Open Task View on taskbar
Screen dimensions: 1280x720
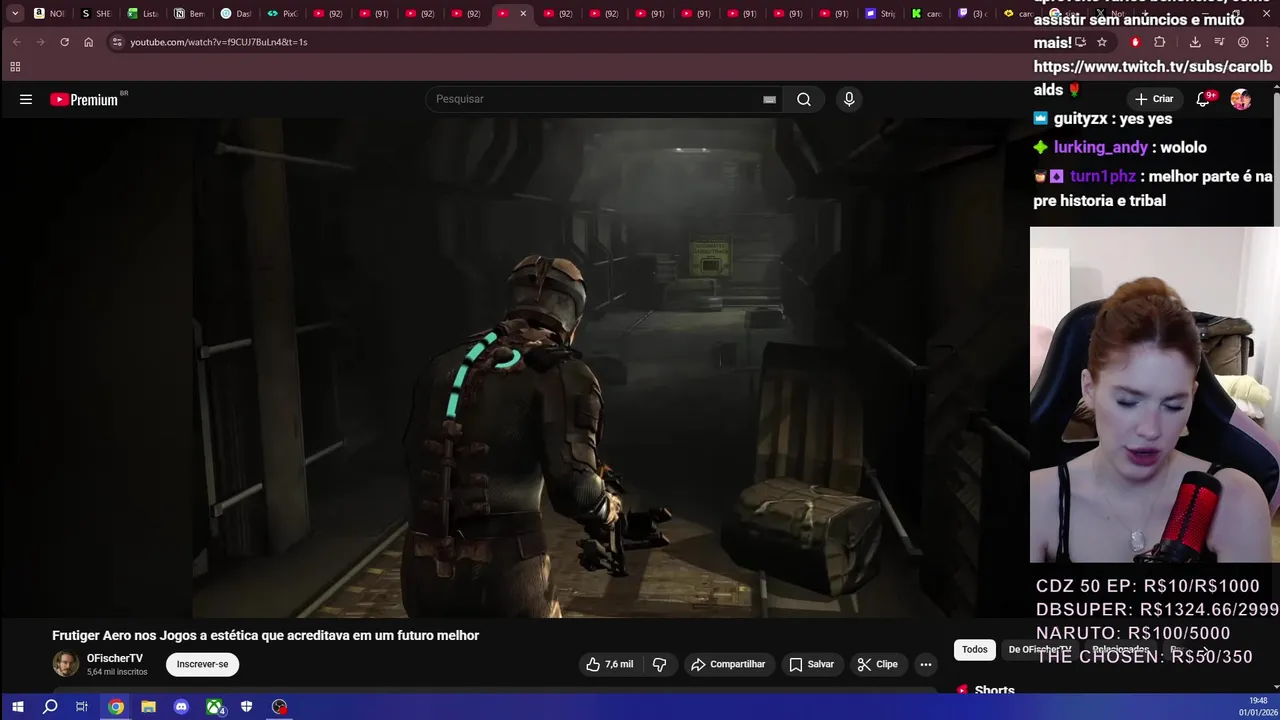pyautogui.click(x=82, y=707)
